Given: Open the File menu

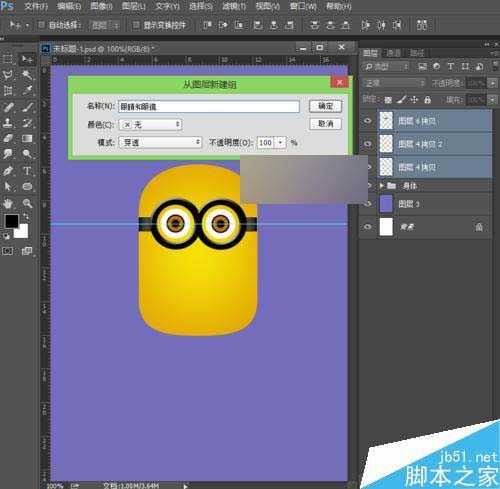Looking at the screenshot, I should tap(36, 6).
